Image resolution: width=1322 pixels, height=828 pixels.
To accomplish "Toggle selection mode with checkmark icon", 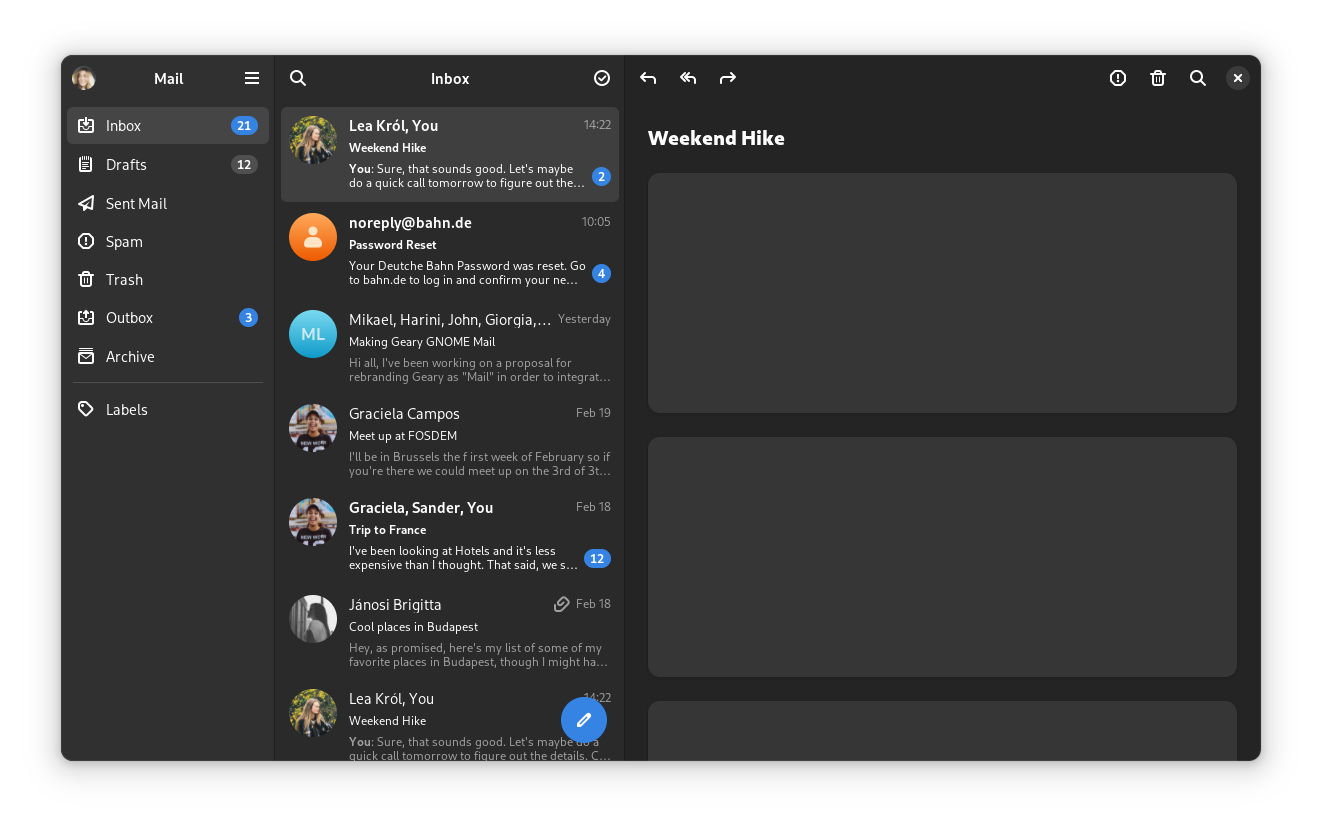I will point(602,78).
